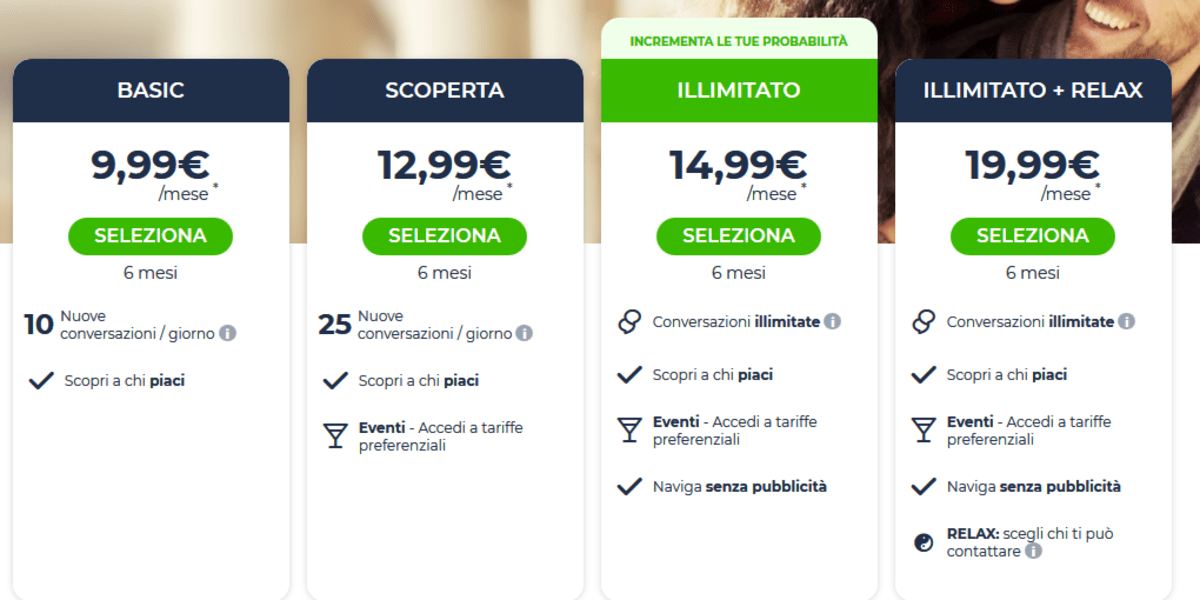This screenshot has width=1200, height=600.
Task: Click the ILLIMITATO plan header
Action: coord(739,90)
